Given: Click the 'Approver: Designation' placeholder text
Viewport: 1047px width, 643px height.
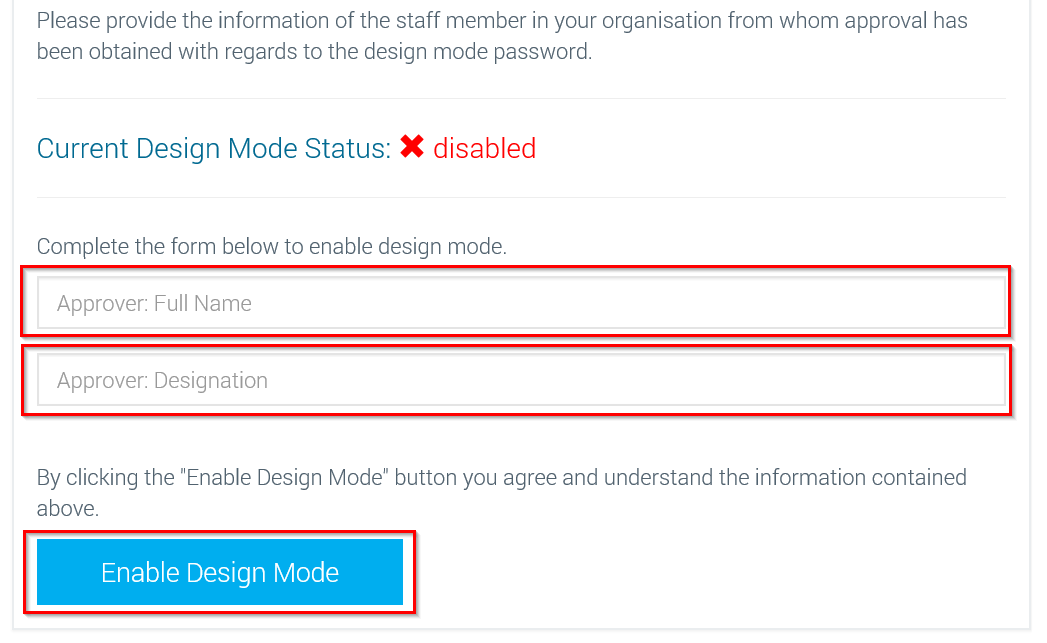Looking at the screenshot, I should pos(162,381).
